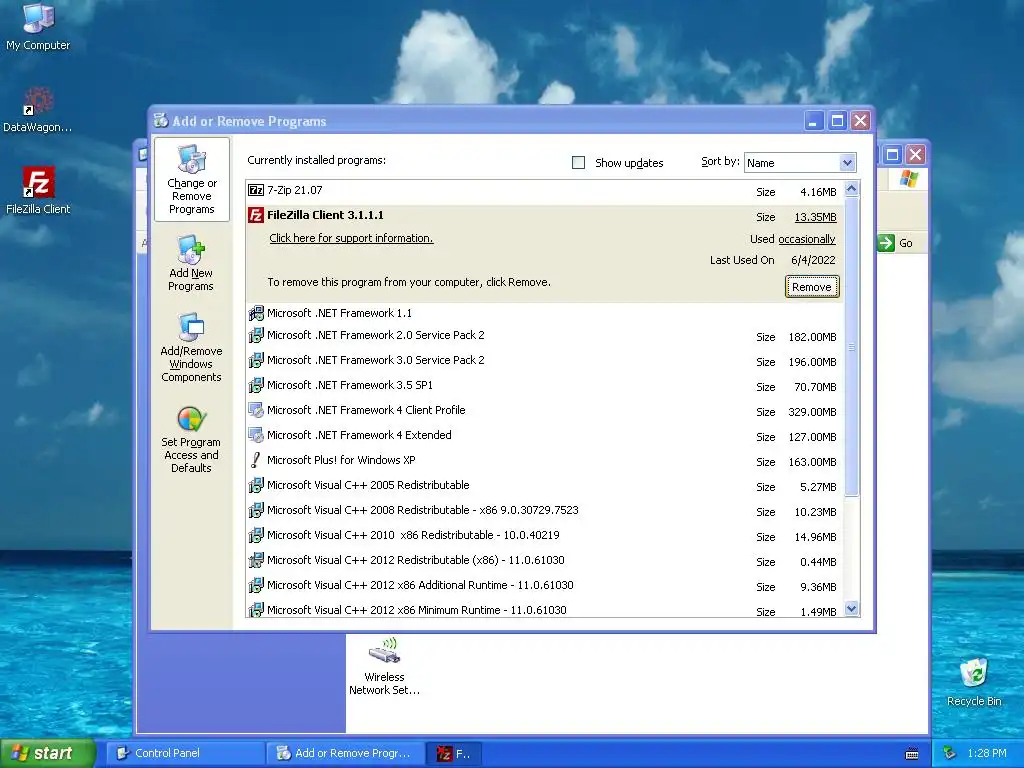Launch the FileZilla Client desktop shortcut

(38, 191)
